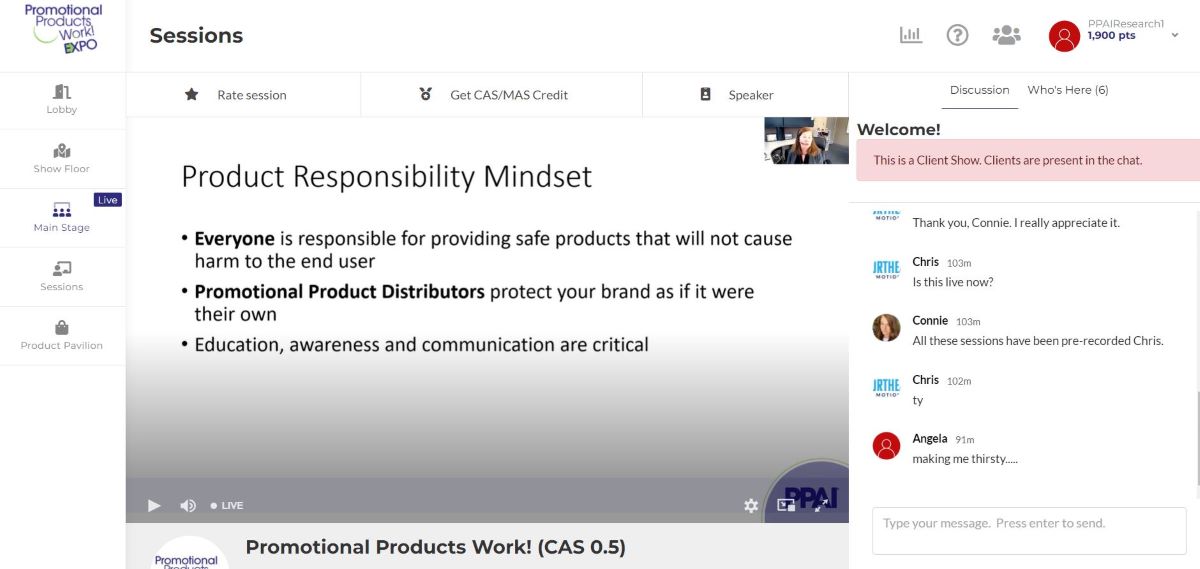This screenshot has height=569, width=1200.
Task: Open the attendees group icon in header
Action: point(1006,35)
